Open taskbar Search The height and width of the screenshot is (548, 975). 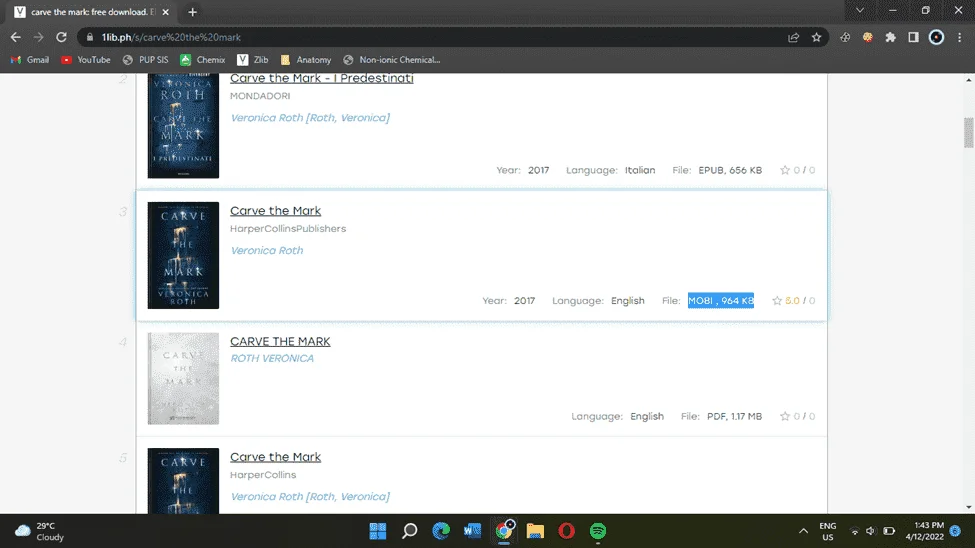coord(409,531)
